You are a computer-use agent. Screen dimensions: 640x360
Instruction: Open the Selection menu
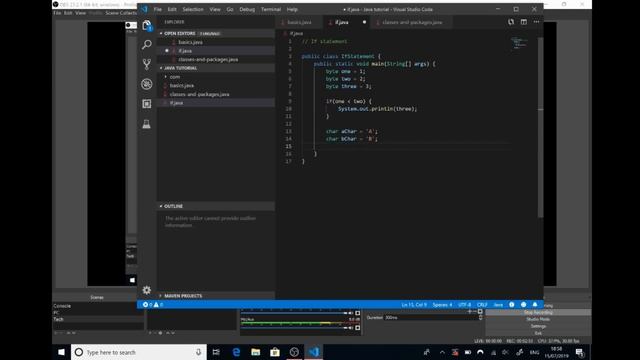tap(193, 9)
